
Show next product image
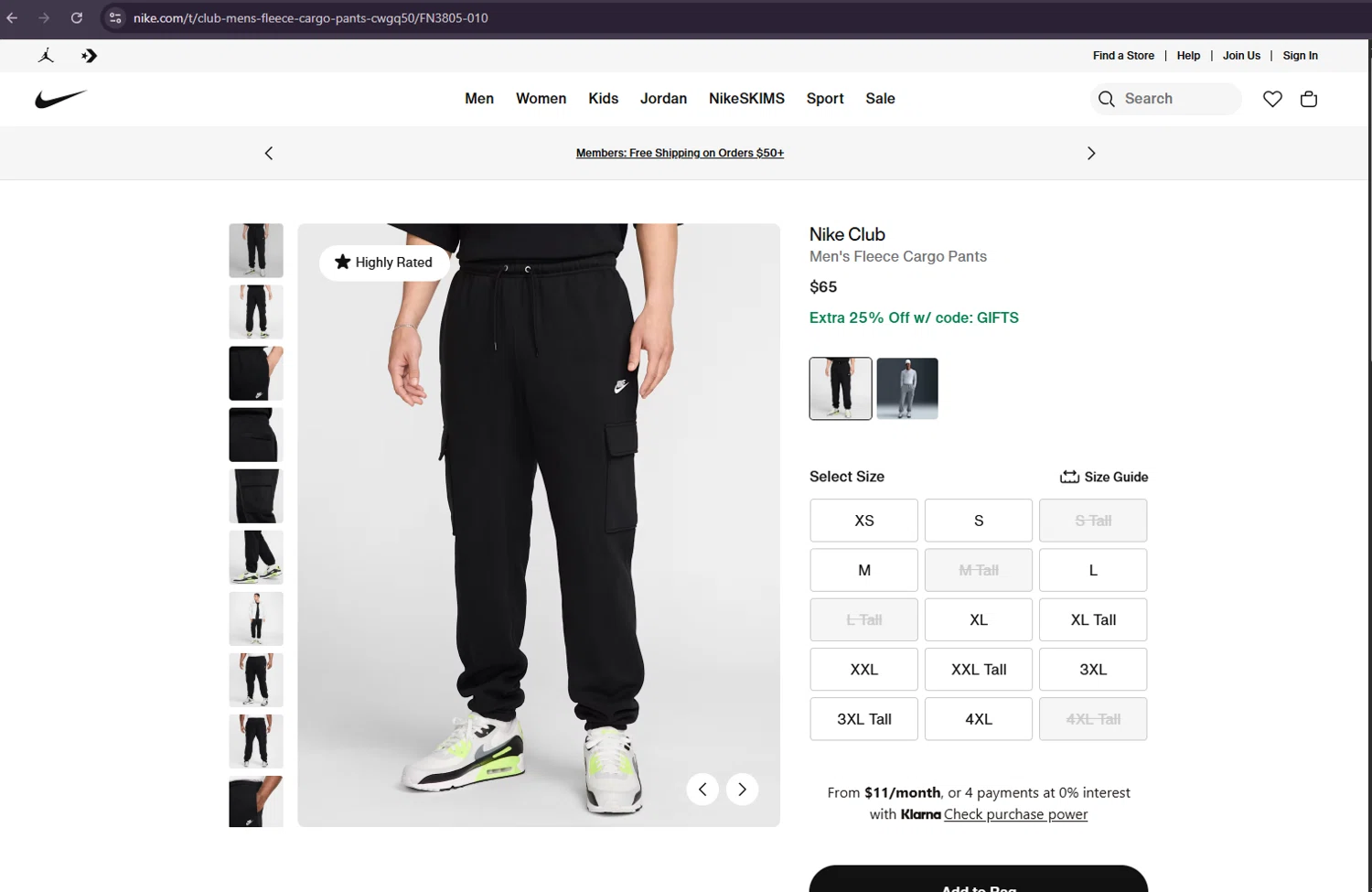[743, 790]
